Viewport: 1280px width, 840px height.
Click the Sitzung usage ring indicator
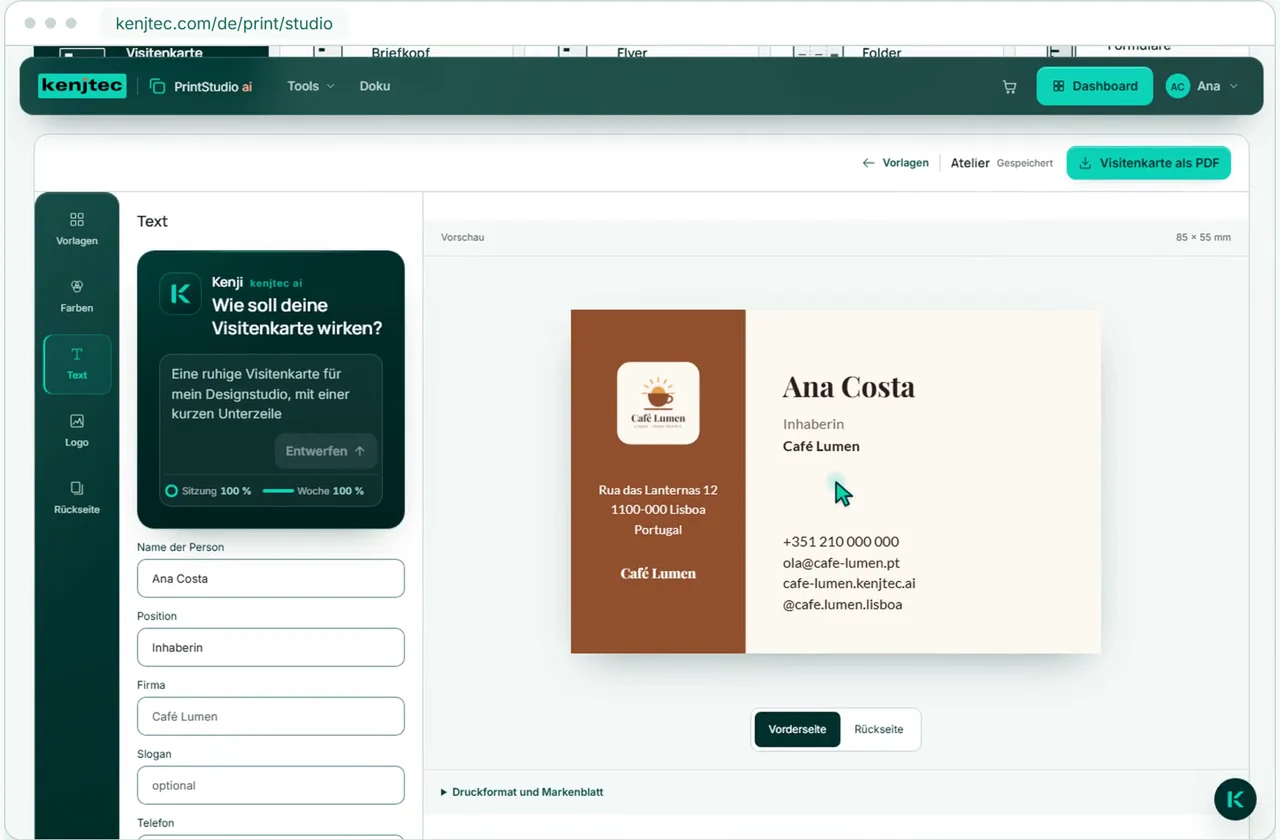[x=172, y=491]
